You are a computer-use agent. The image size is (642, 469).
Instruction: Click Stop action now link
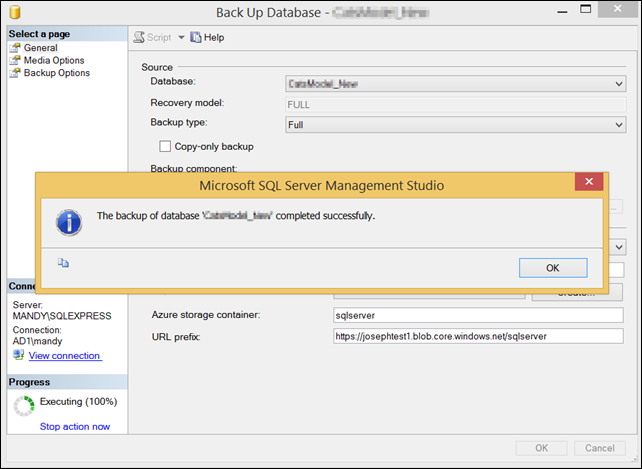[x=74, y=427]
